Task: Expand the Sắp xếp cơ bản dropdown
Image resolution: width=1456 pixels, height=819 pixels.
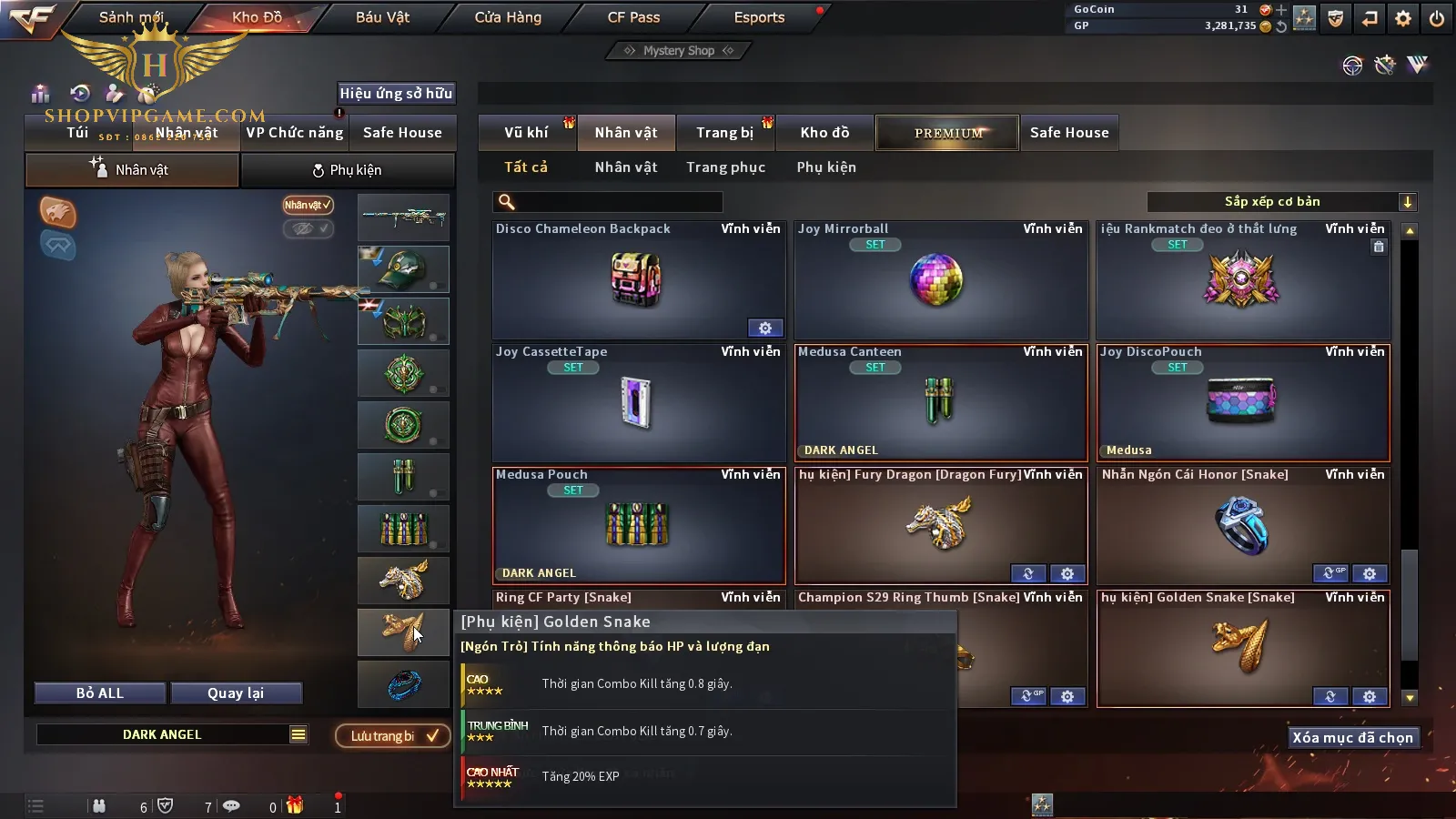Action: (1407, 202)
